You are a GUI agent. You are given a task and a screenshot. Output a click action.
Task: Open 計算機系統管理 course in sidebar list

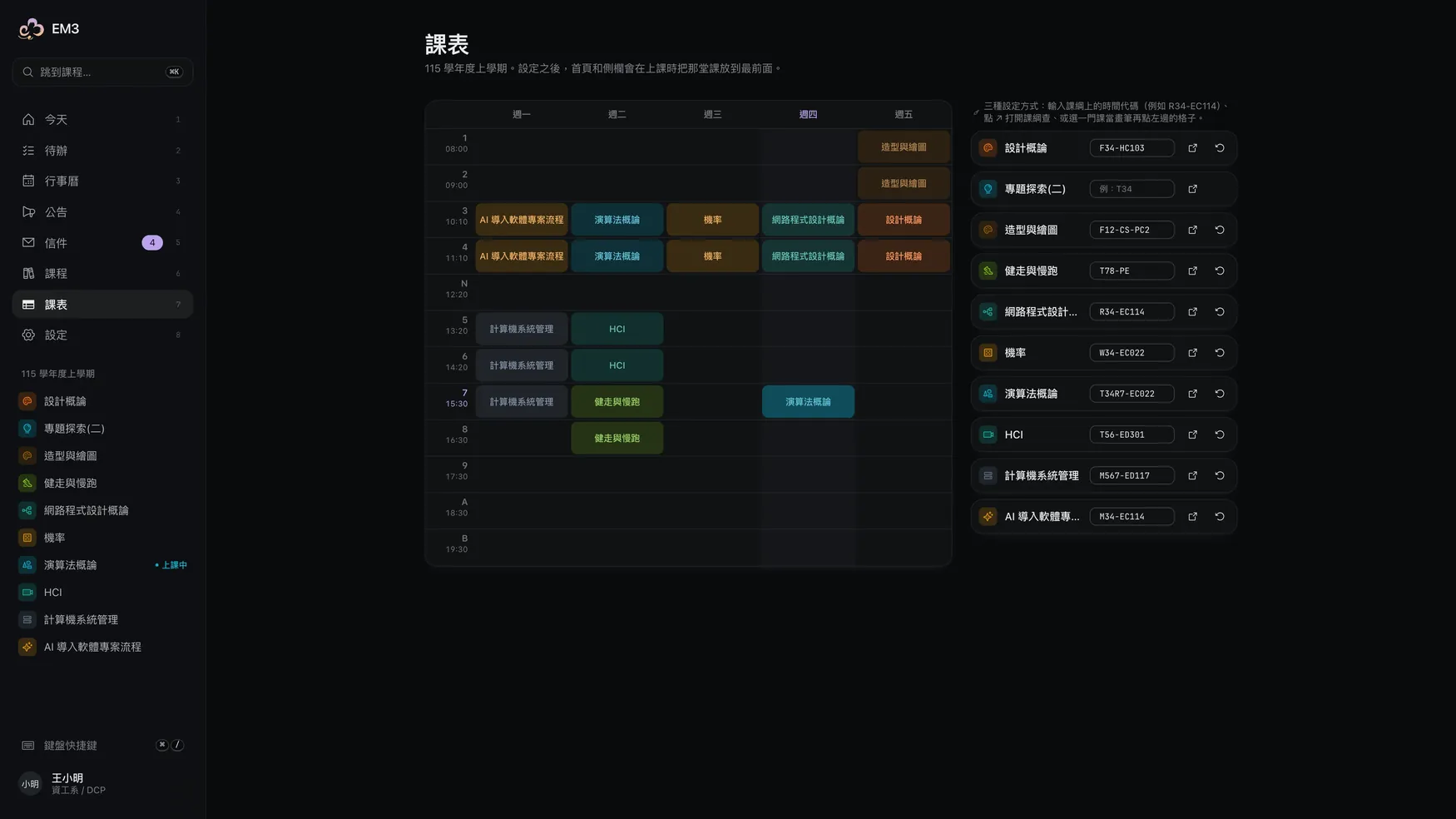point(102,620)
